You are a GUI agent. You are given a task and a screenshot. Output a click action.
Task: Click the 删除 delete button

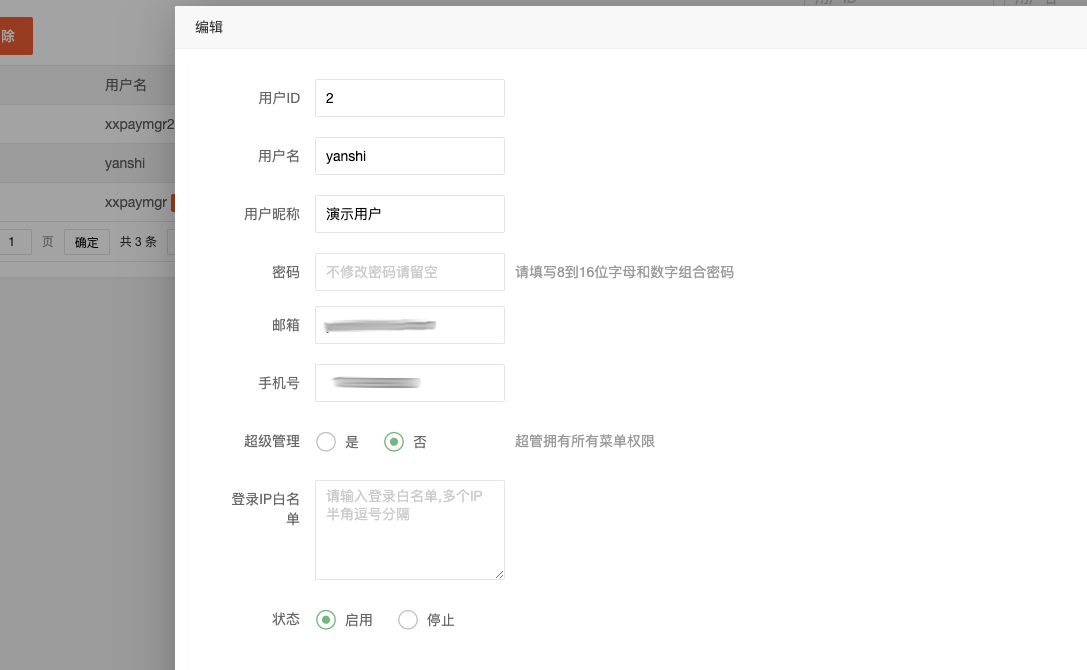click(13, 35)
